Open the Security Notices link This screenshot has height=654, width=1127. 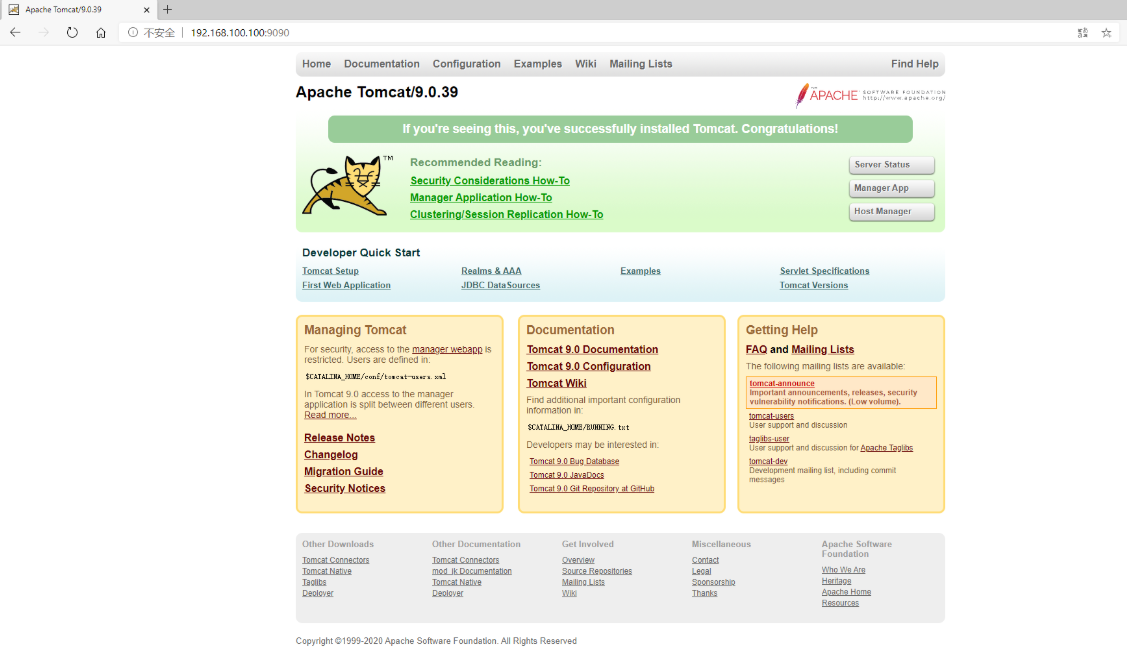coord(344,489)
